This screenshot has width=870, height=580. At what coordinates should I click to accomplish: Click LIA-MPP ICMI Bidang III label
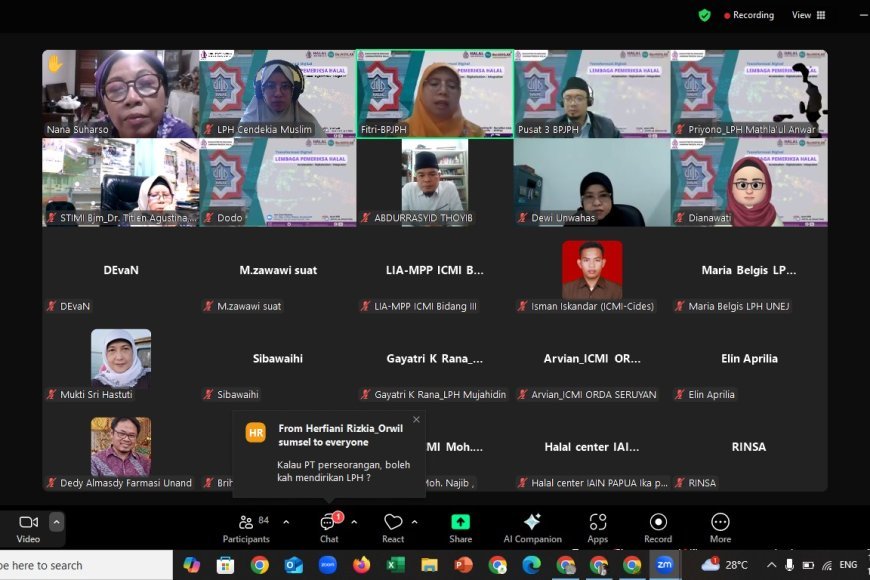pyautogui.click(x=425, y=306)
